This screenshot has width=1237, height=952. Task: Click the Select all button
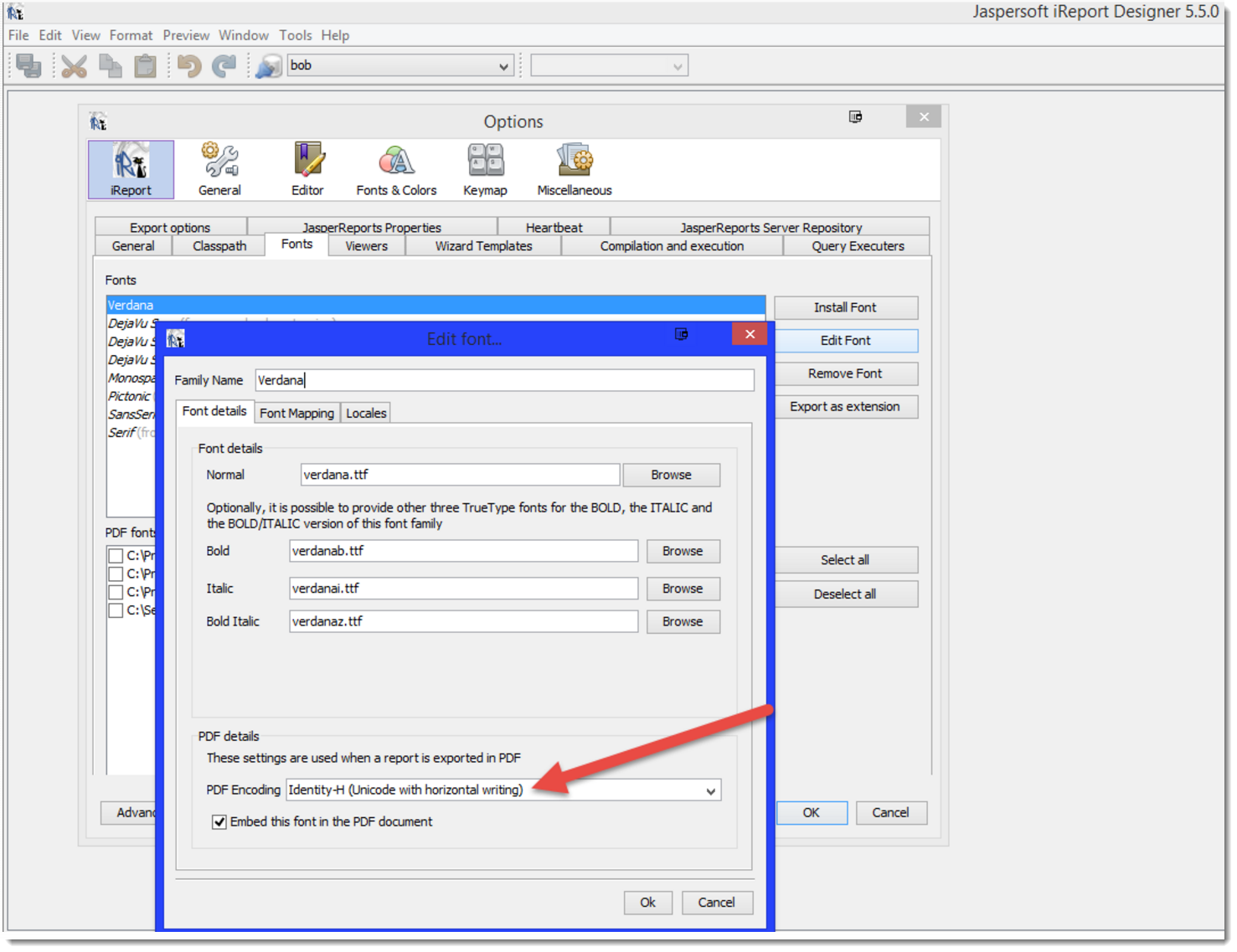pyautogui.click(x=846, y=560)
